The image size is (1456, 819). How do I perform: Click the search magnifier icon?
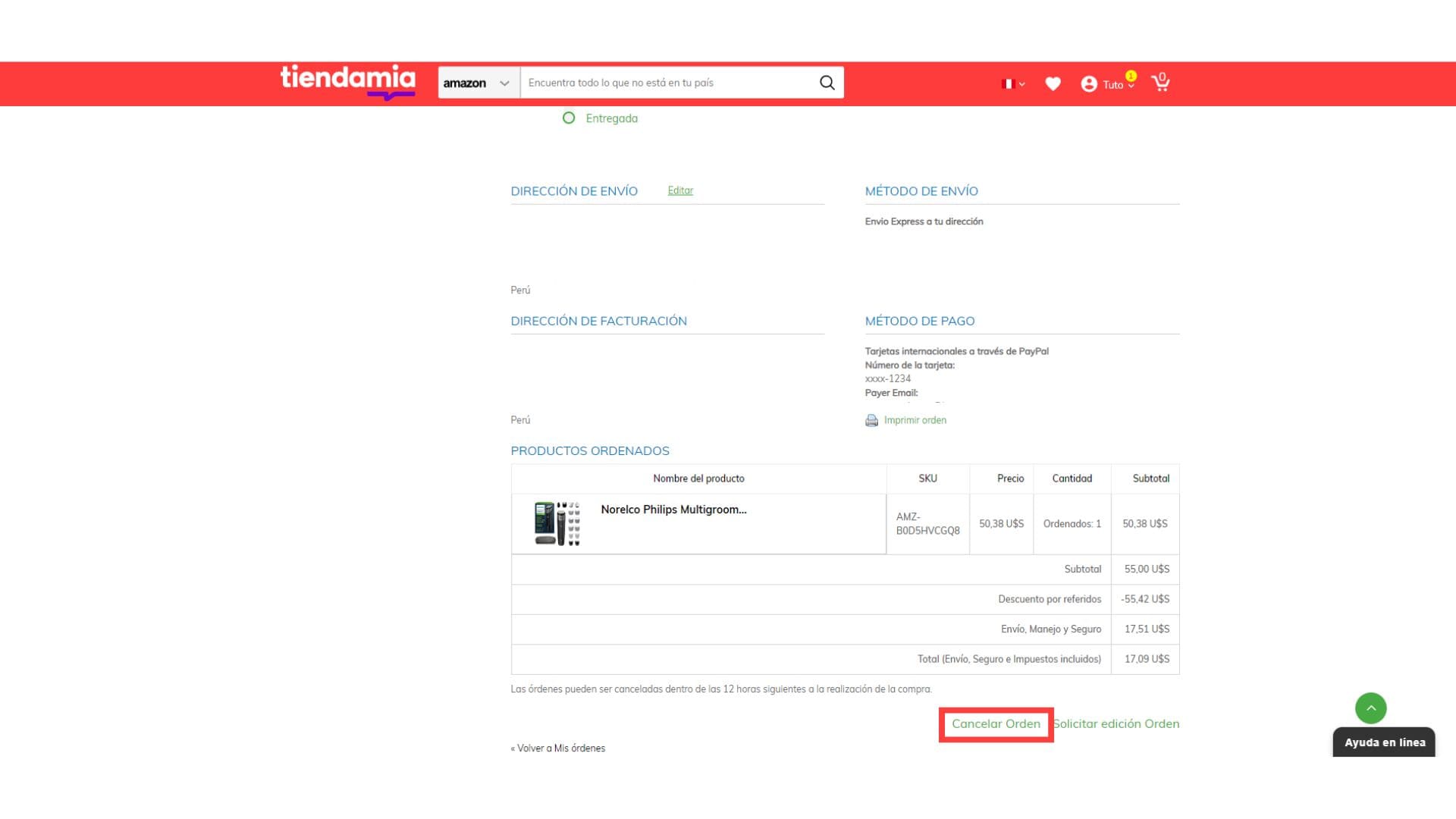coord(827,83)
